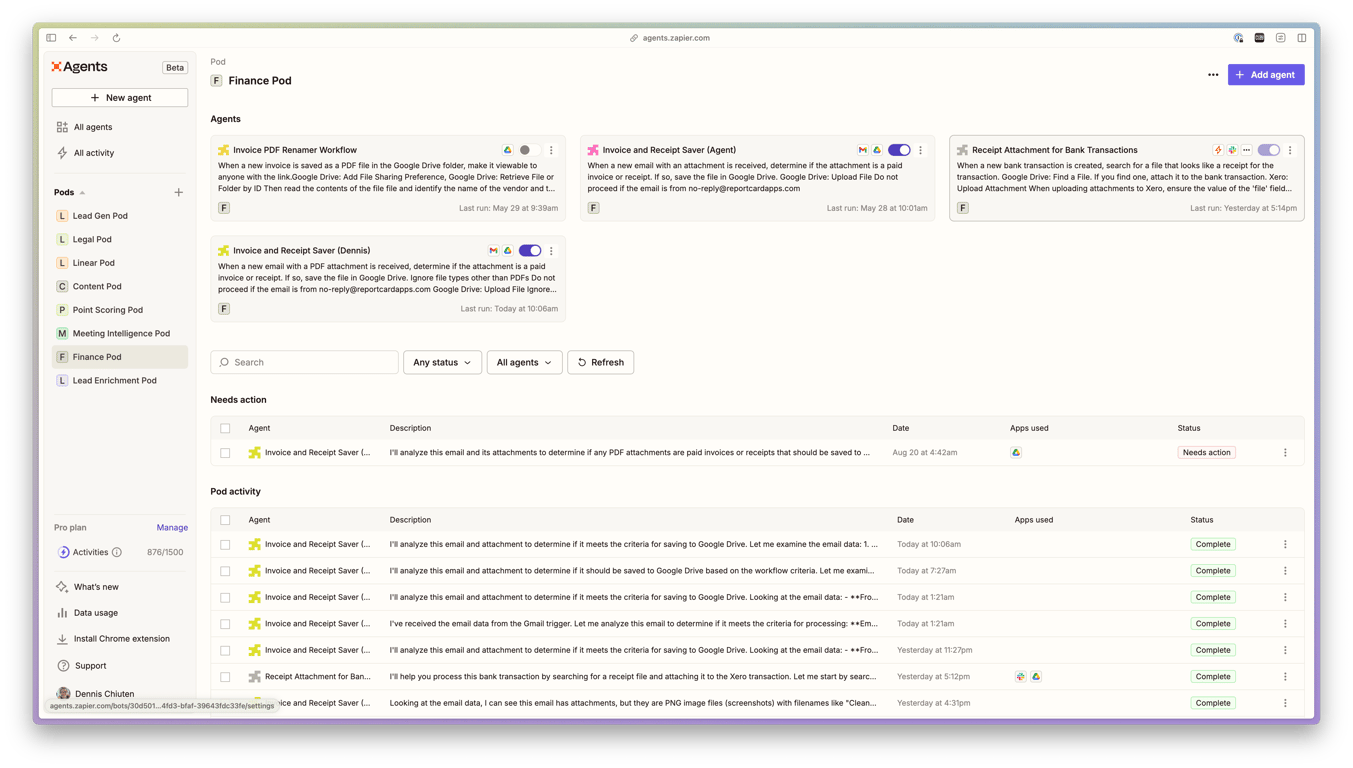The width and height of the screenshot is (1353, 768).
Task: Click the Dennis Chiuten profile avatar
Action: (x=63, y=694)
